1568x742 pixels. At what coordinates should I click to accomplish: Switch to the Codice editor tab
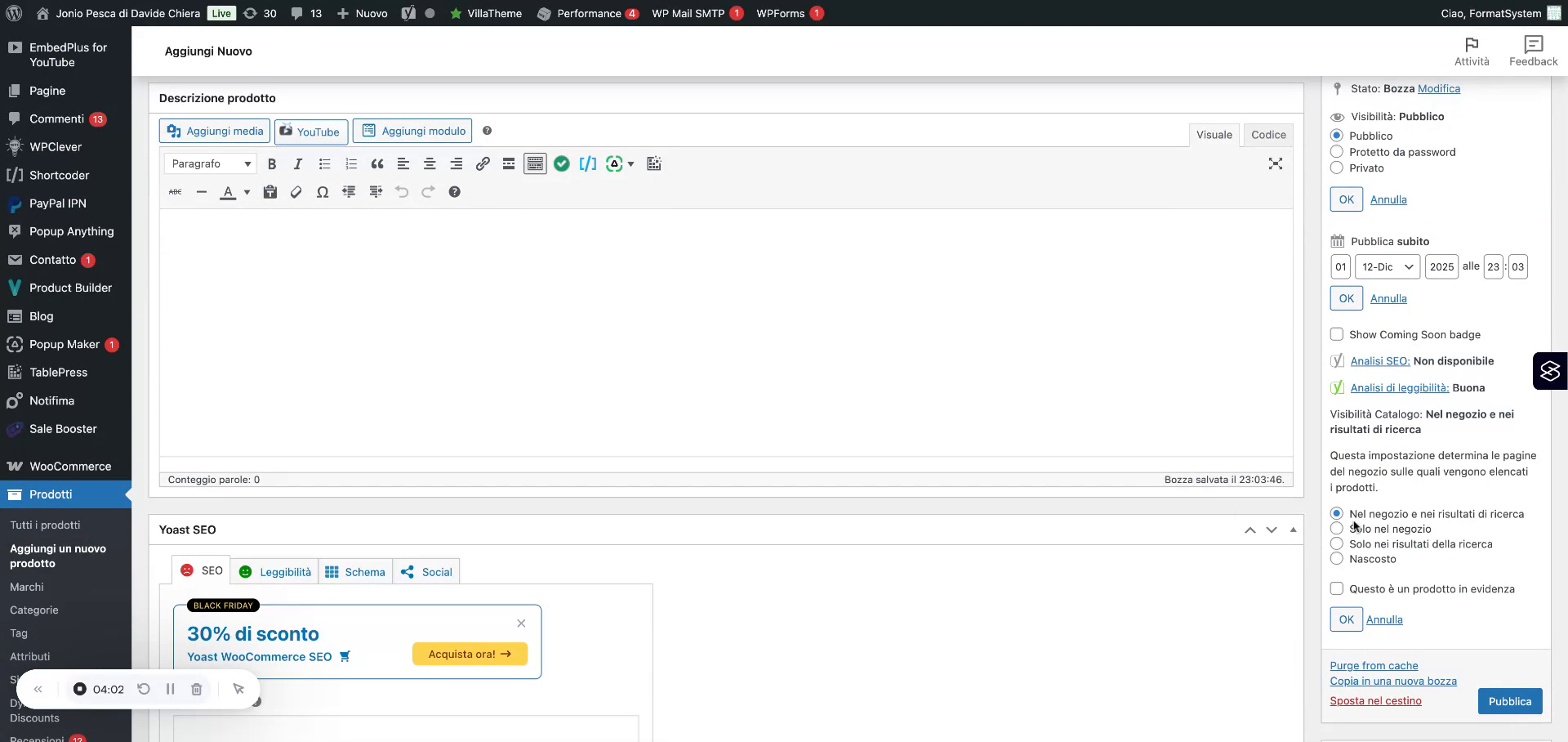(1268, 134)
